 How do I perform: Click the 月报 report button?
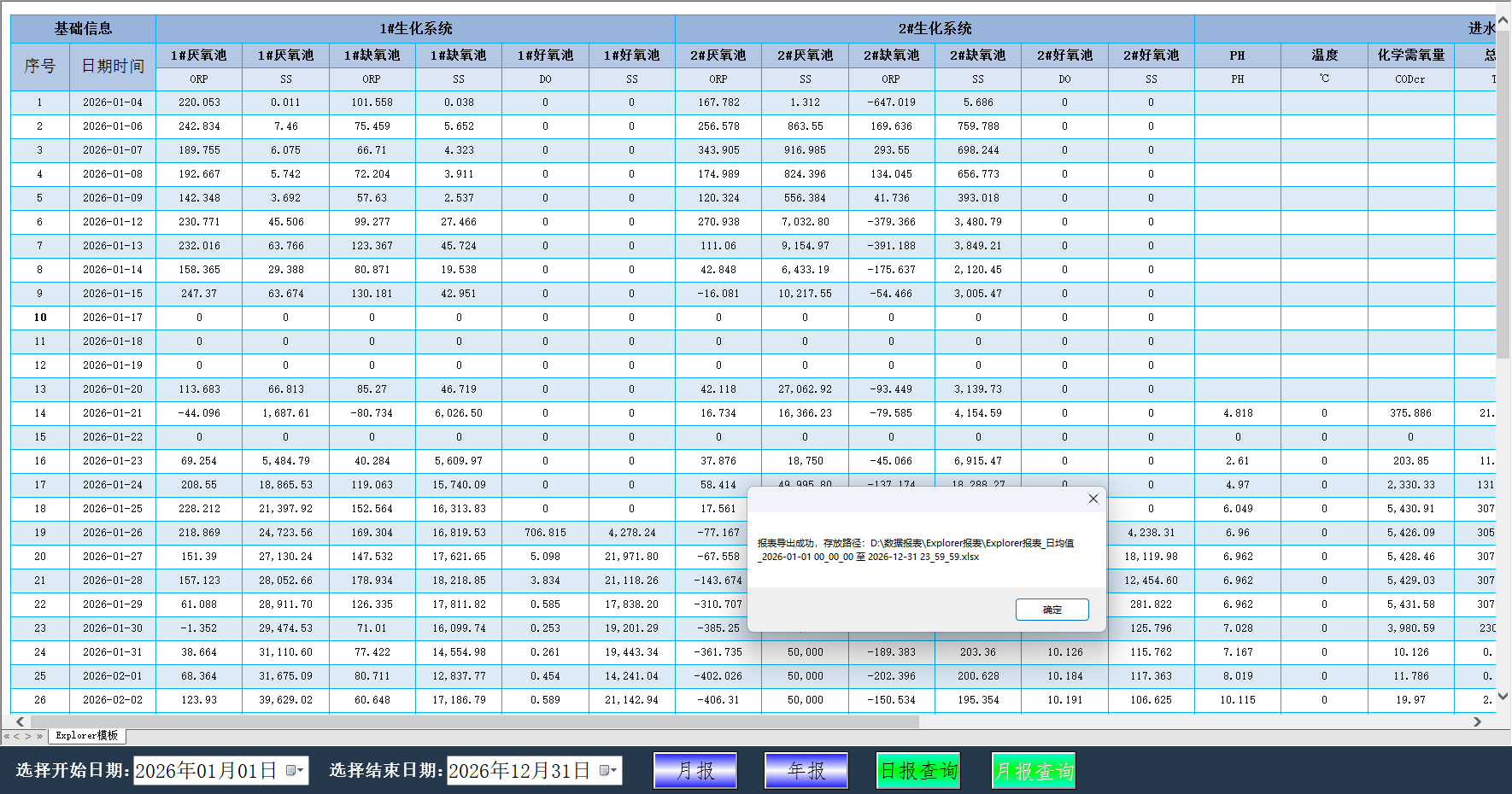[x=694, y=770]
